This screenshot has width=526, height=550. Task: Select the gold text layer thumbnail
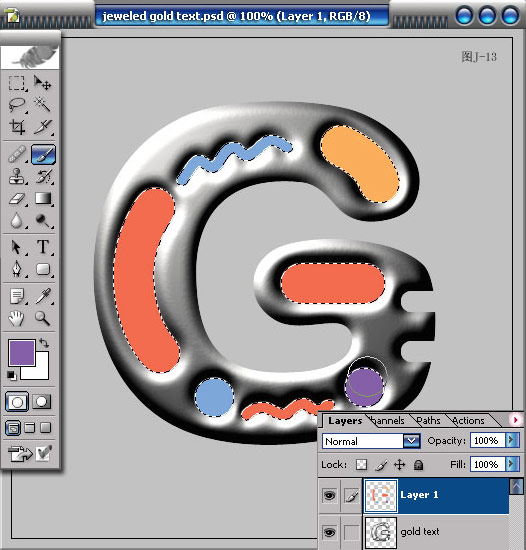[x=380, y=532]
